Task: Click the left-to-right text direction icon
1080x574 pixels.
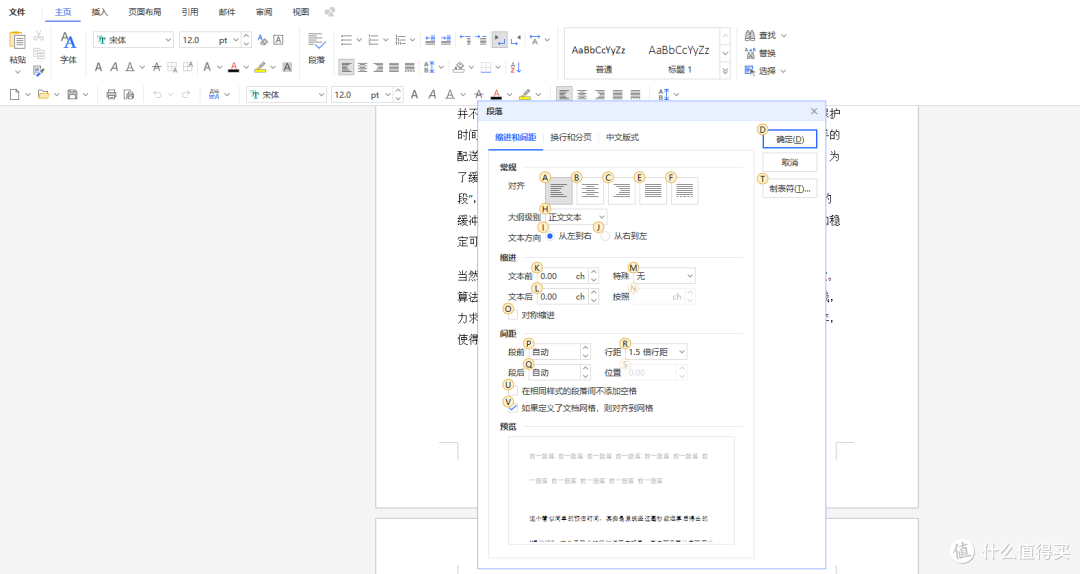Action: tap(499, 40)
